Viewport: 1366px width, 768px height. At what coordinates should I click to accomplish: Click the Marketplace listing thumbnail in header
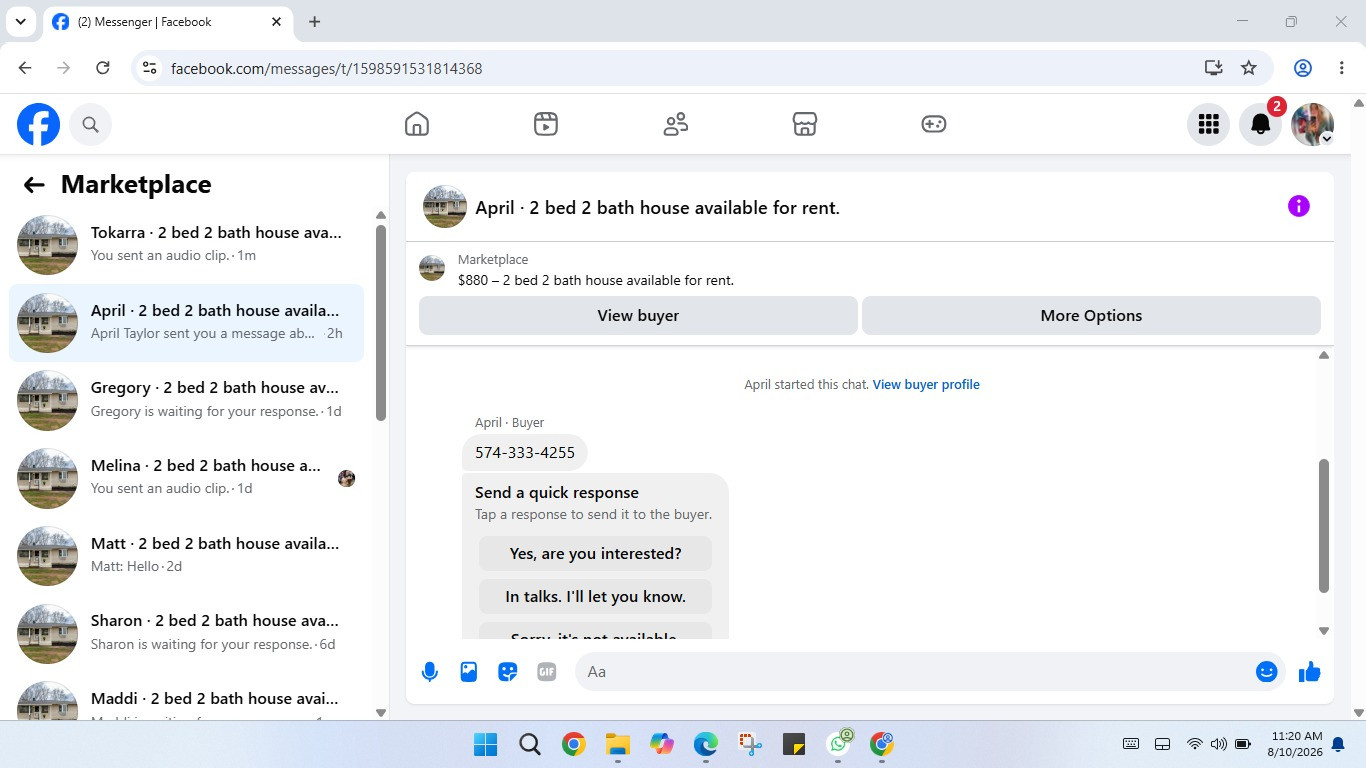pyautogui.click(x=432, y=268)
